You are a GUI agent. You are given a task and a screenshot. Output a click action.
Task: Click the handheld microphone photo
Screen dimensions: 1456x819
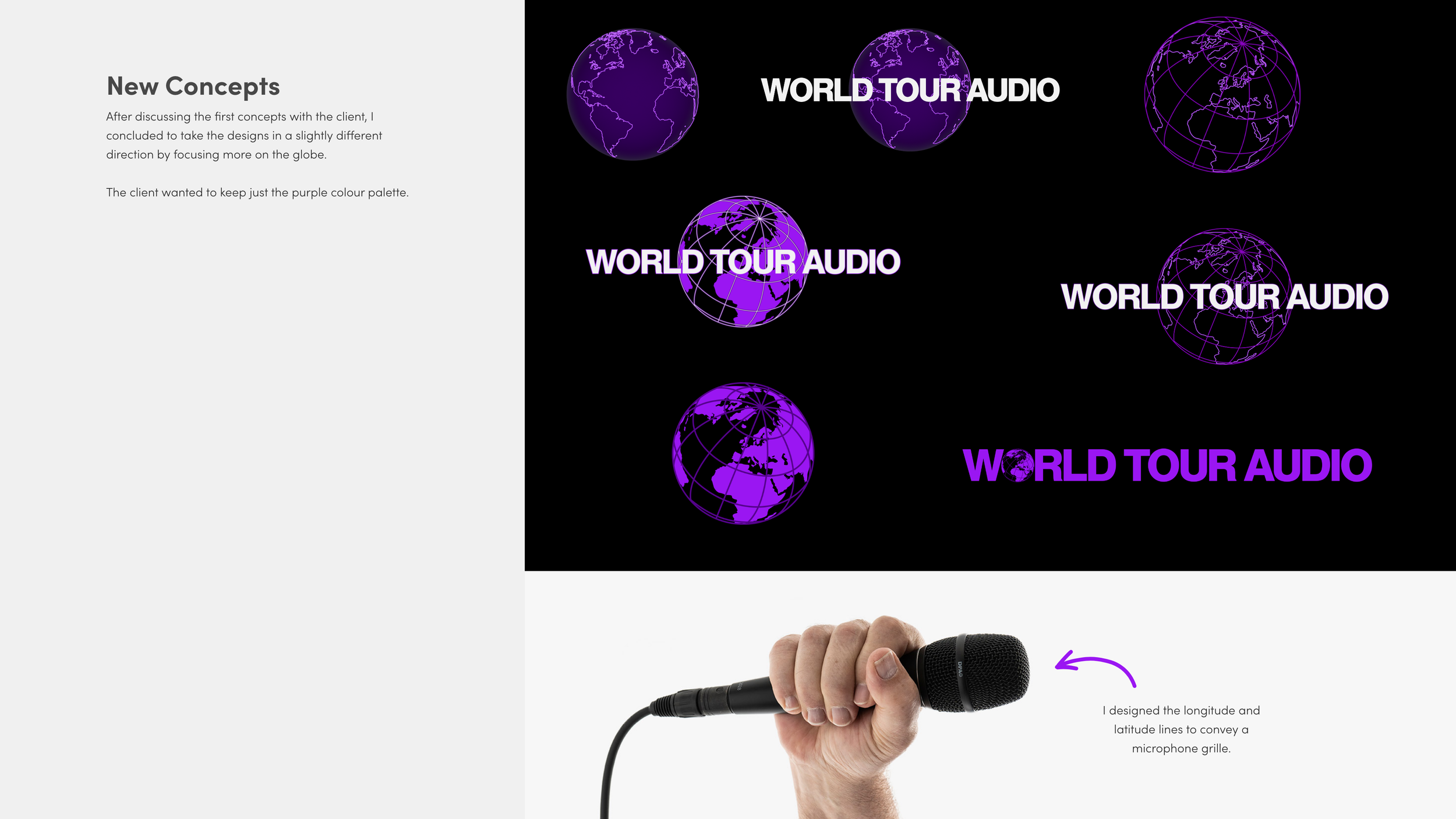coord(815,717)
